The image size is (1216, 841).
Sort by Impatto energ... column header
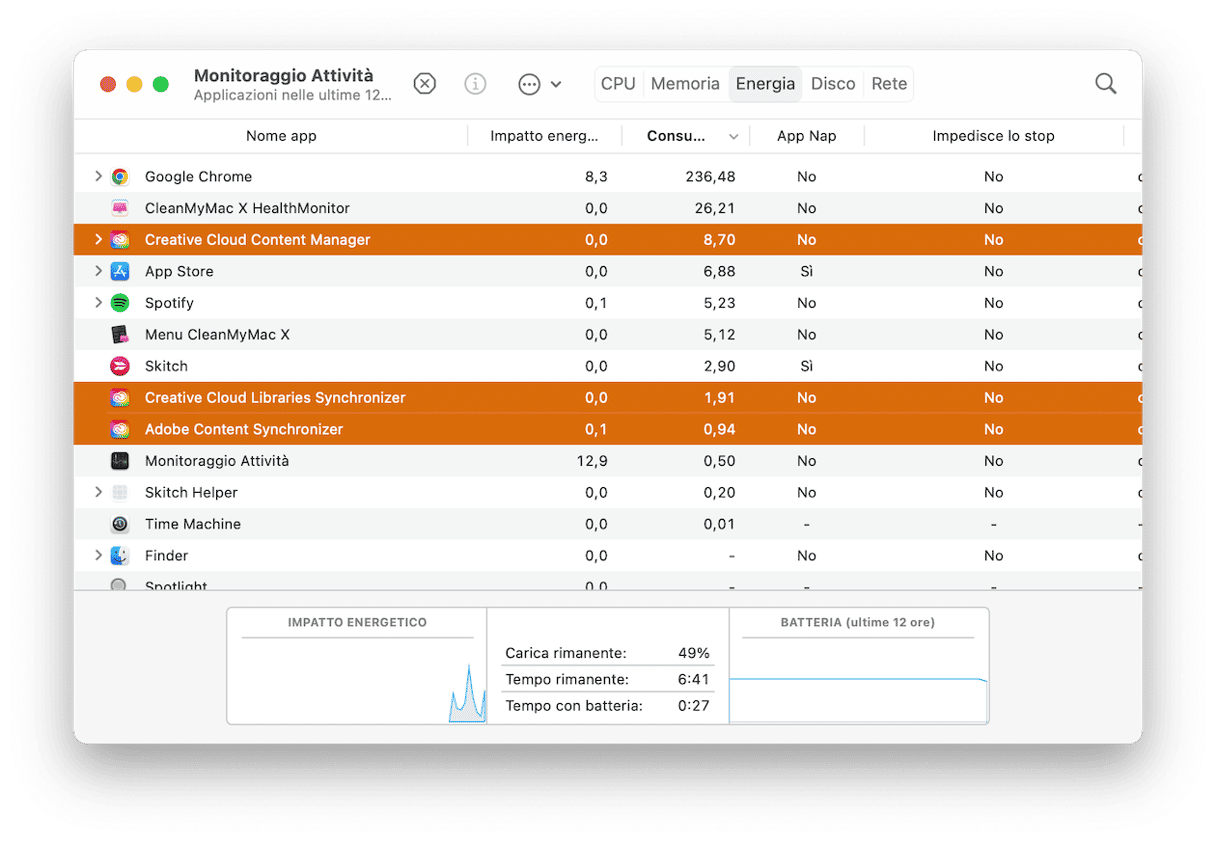tap(544, 136)
